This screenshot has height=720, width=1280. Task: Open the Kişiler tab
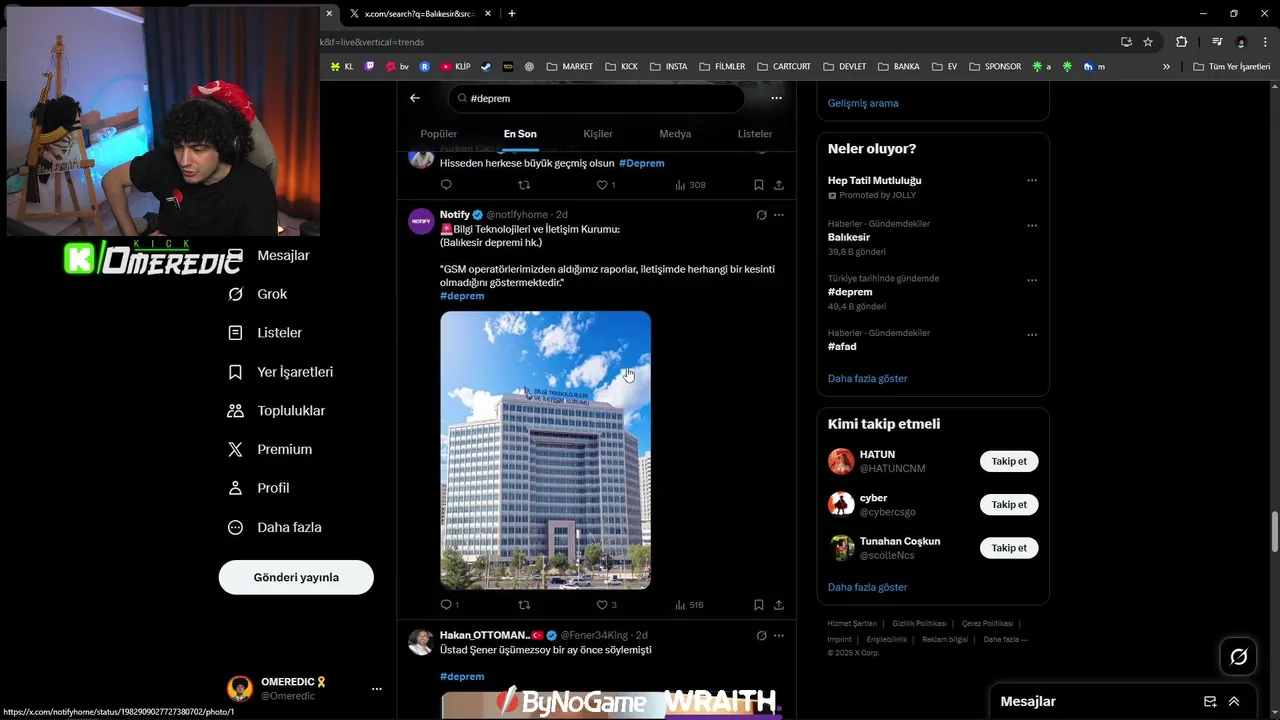[x=598, y=134]
